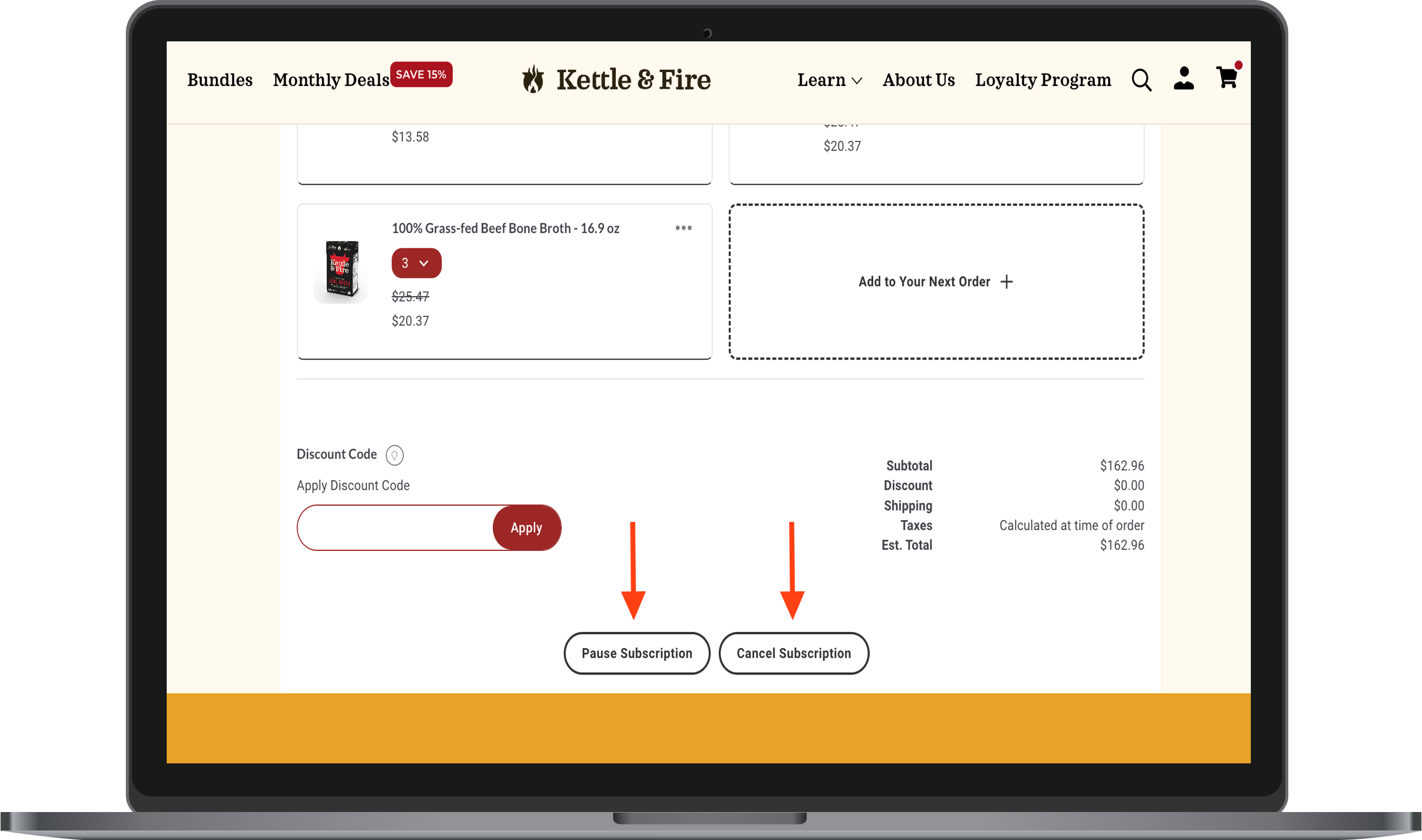Click the $13.58 price text
Image resolution: width=1422 pixels, height=840 pixels.
410,136
